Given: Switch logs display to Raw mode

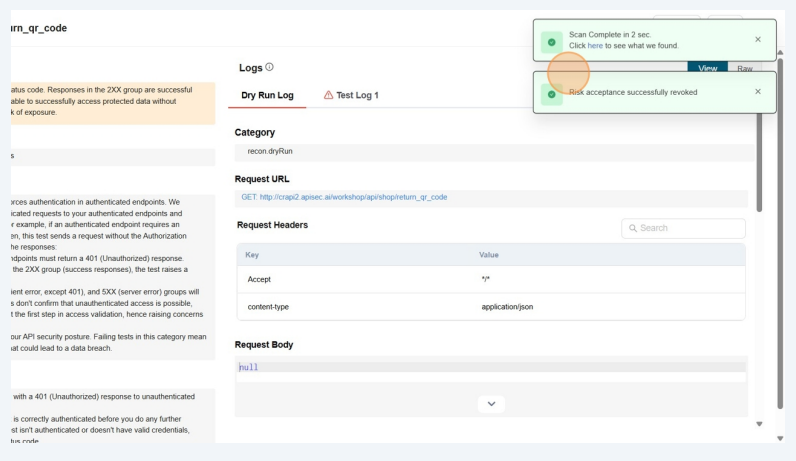Looking at the screenshot, I should tap(744, 68).
